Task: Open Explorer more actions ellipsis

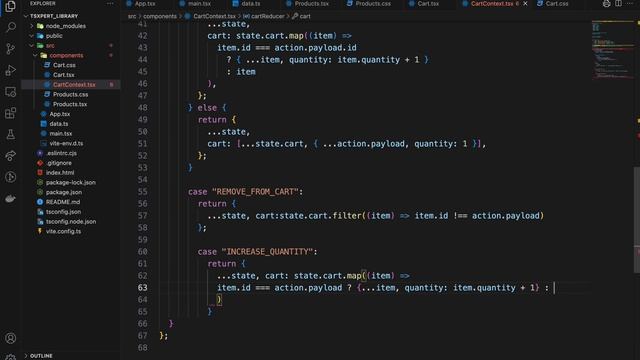Action: pos(110,3)
